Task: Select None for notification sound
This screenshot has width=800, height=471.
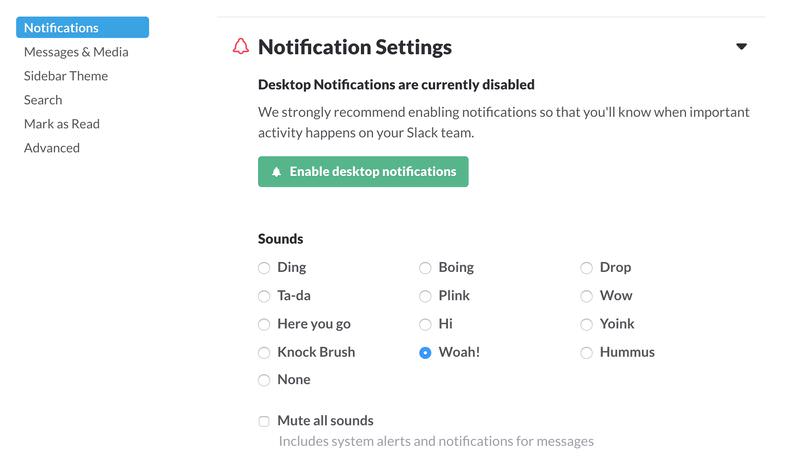Action: click(x=264, y=380)
